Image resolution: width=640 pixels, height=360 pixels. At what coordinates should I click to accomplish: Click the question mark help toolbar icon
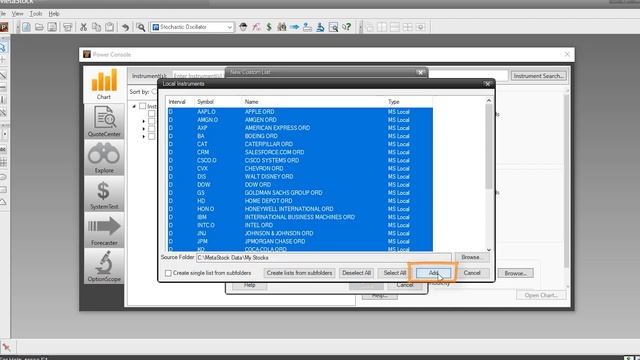(x=347, y=27)
